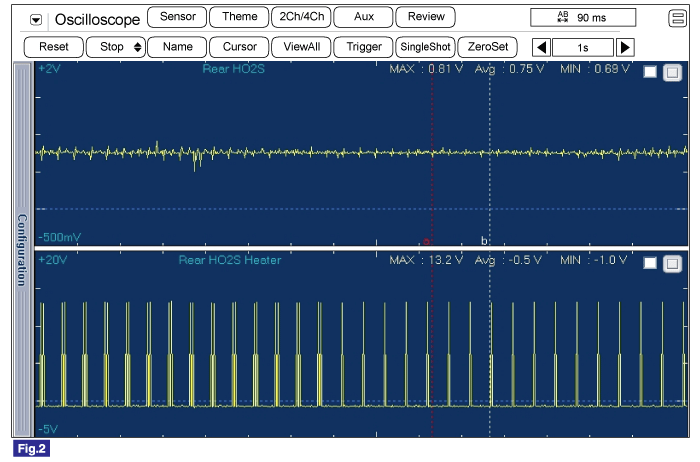Click the ZeroSet button
This screenshot has width=700, height=462.
coord(488,47)
